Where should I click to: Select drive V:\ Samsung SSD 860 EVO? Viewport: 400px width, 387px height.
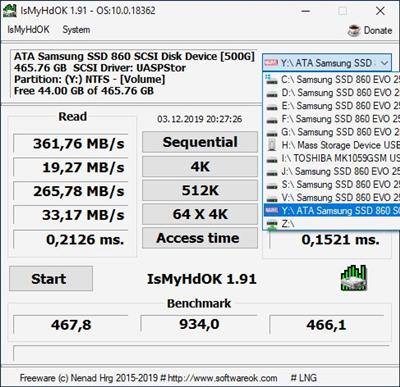coord(332,198)
